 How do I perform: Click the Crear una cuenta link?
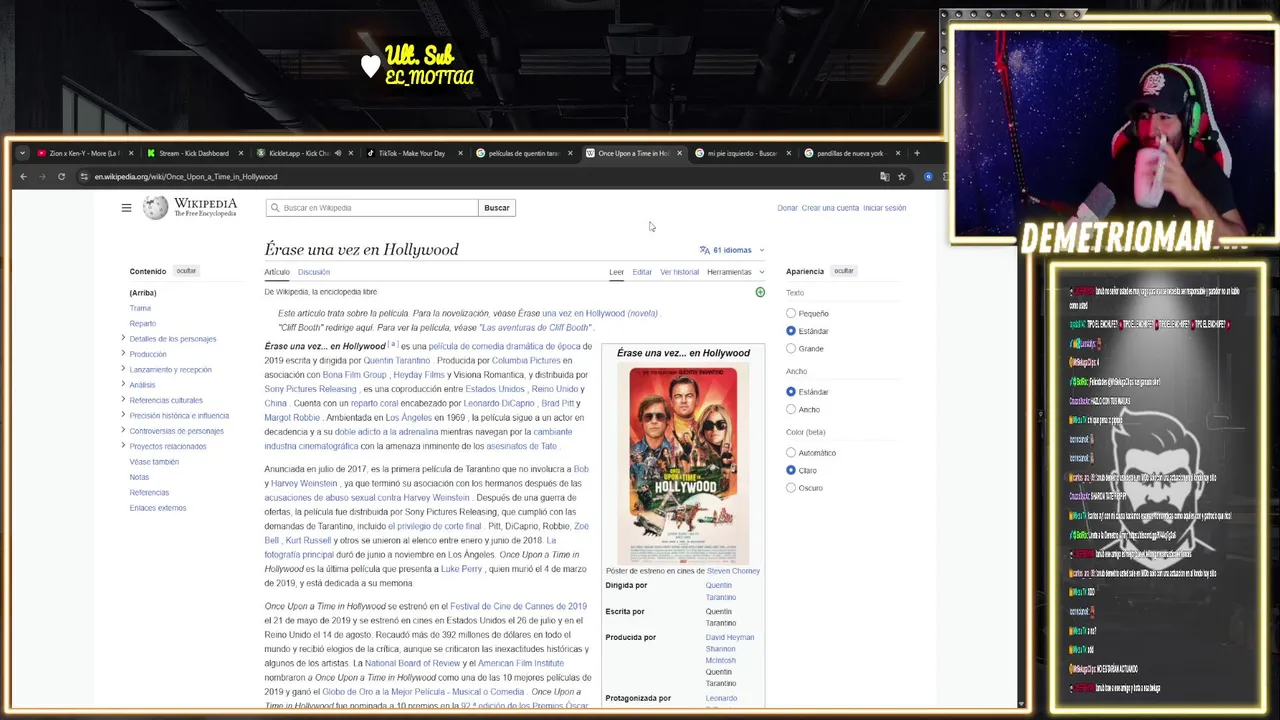[830, 208]
